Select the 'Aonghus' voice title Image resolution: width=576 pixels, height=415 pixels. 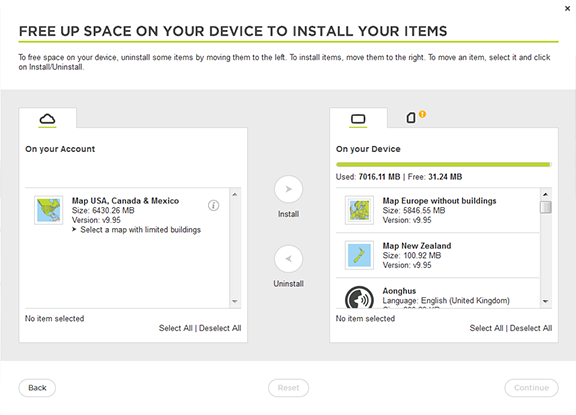(x=399, y=291)
